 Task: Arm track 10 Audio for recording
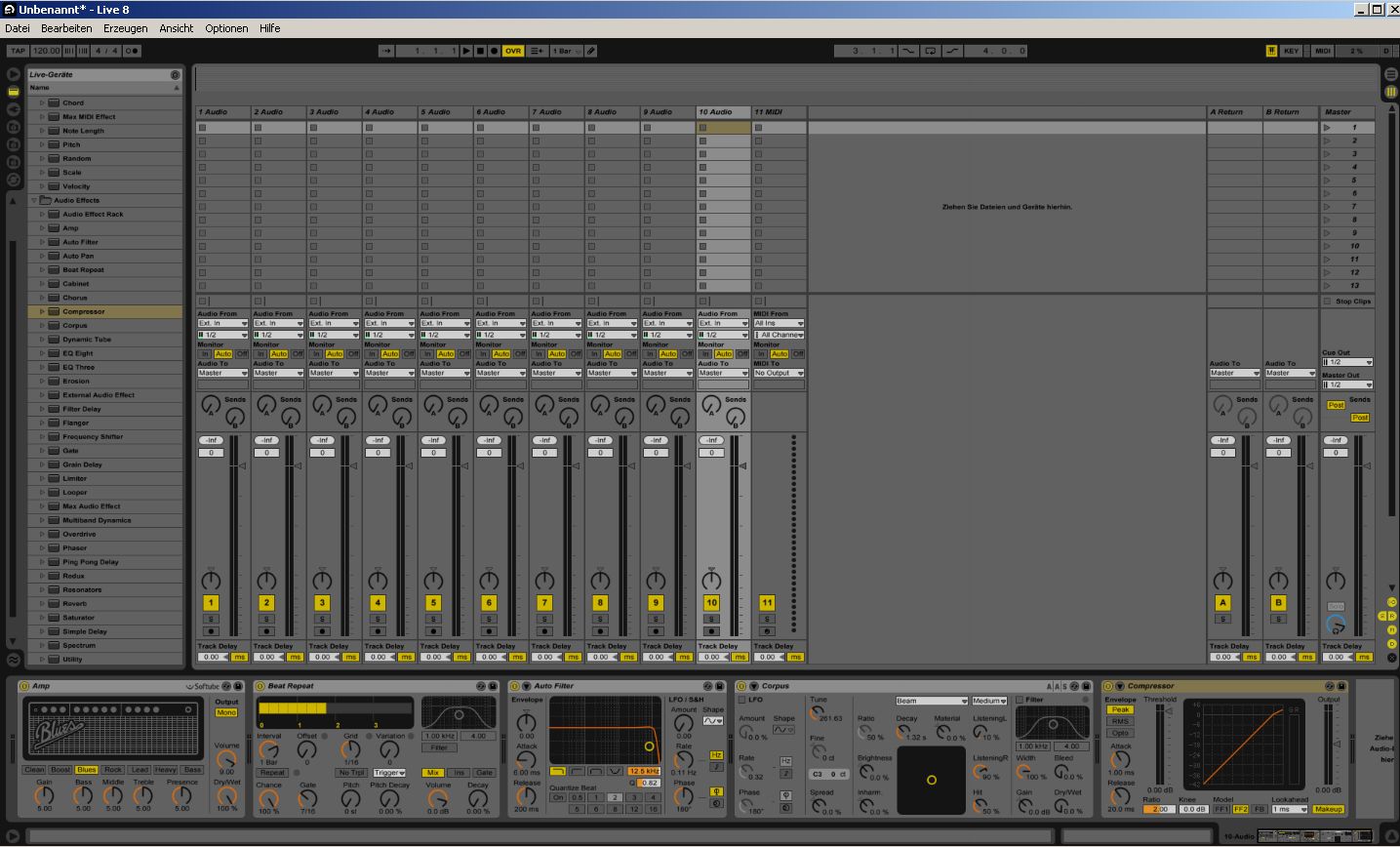click(x=711, y=631)
